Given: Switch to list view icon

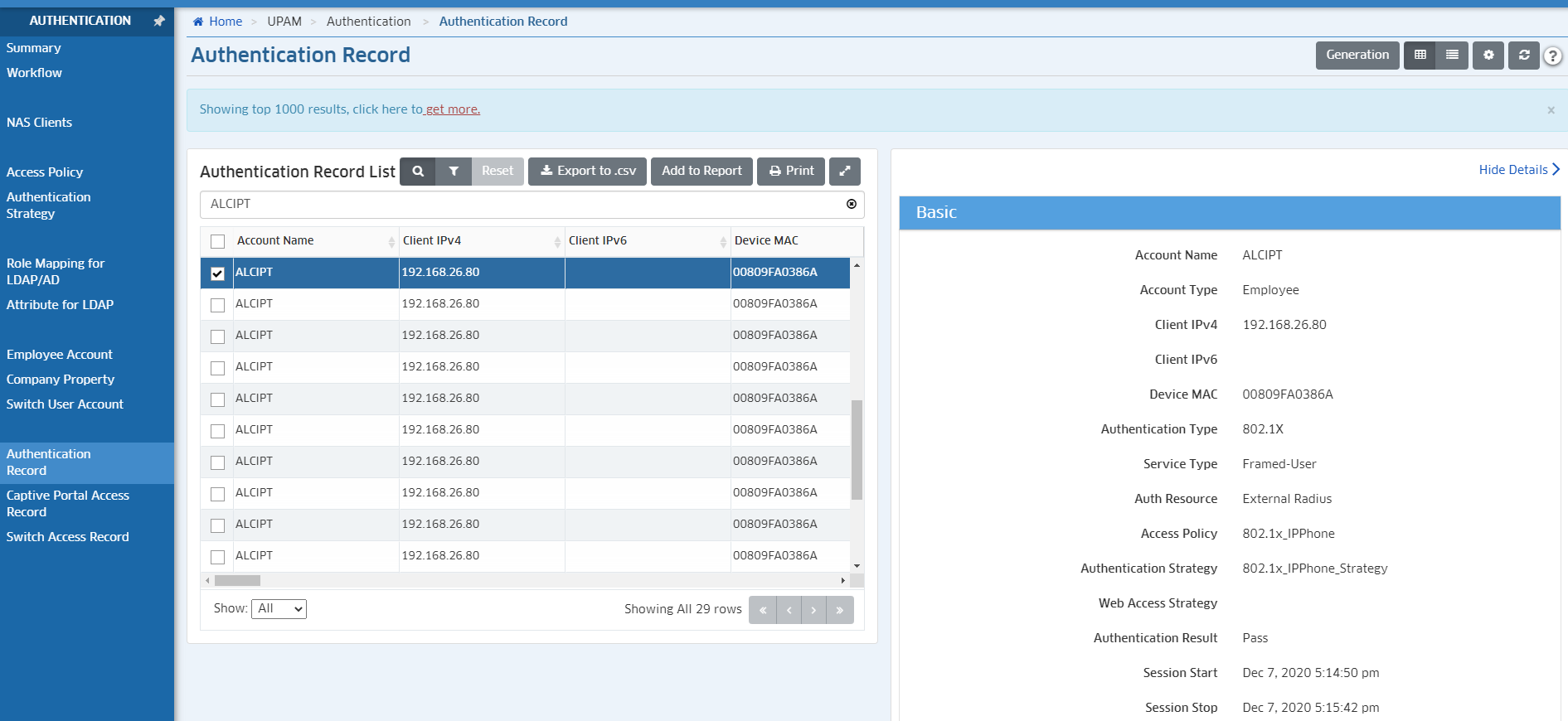Looking at the screenshot, I should click(1452, 56).
